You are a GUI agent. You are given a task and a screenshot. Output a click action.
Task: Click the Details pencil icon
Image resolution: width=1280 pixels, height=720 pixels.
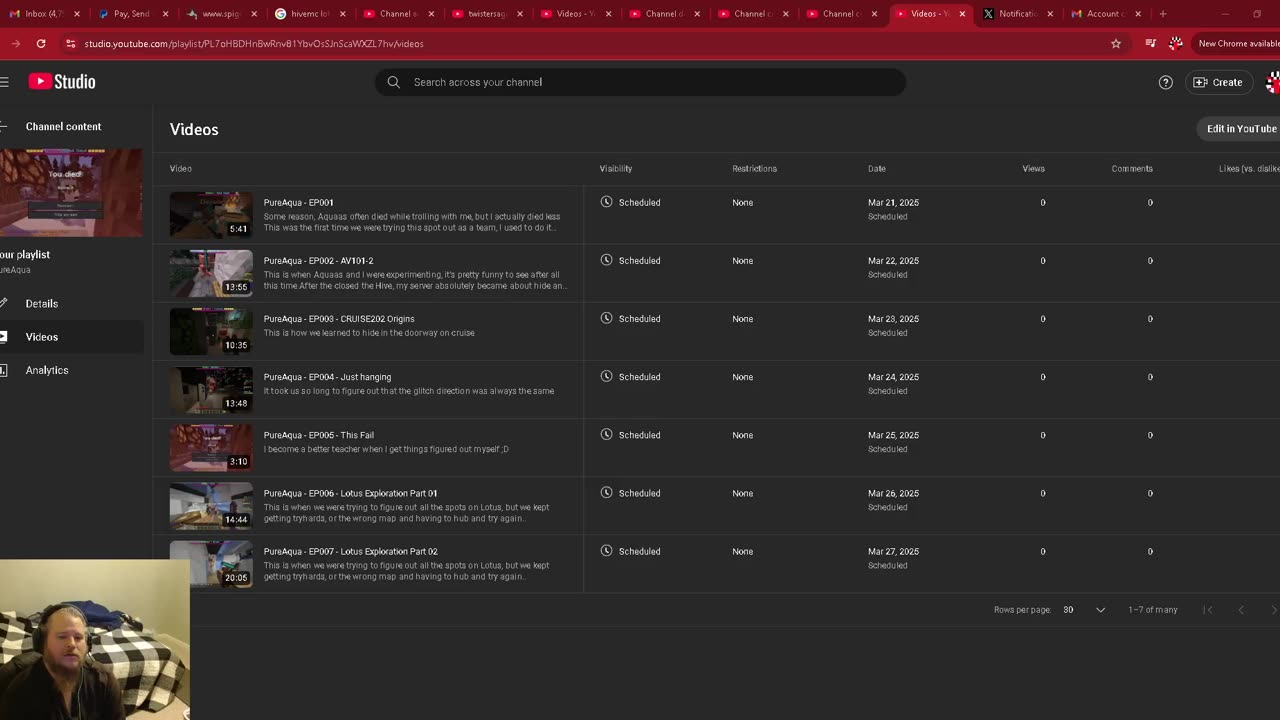pyautogui.click(x=3, y=303)
